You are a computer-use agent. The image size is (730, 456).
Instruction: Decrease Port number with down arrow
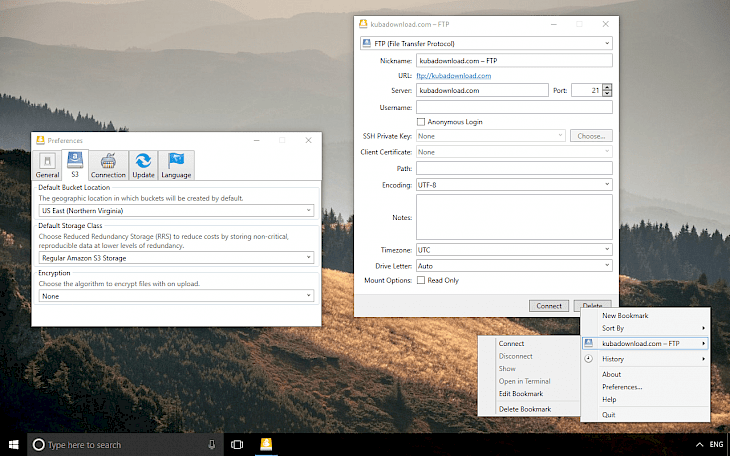(607, 94)
